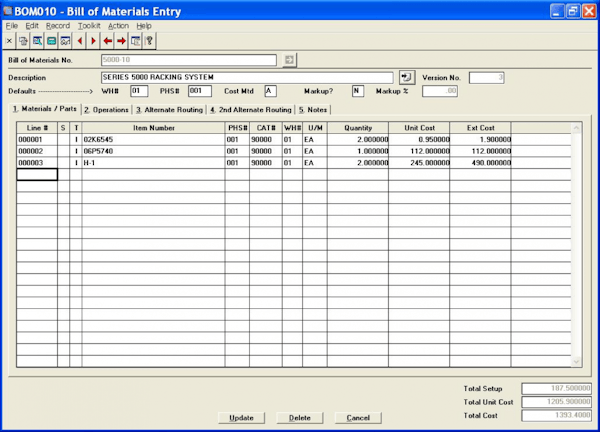This screenshot has height=432, width=600.
Task: Click Quantity value 1.000000
Action: point(373,151)
